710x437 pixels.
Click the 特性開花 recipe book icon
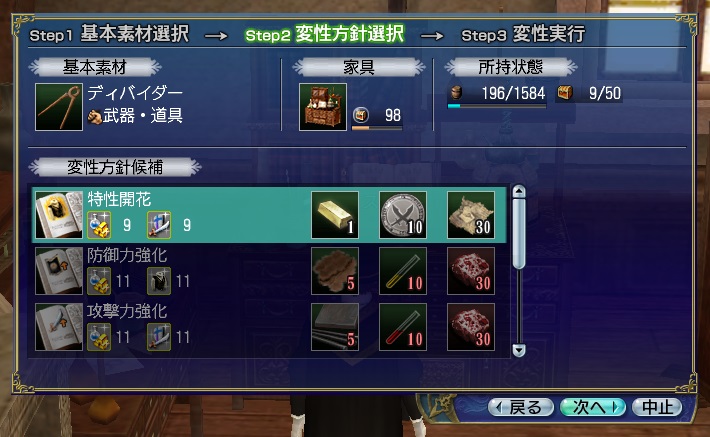click(x=59, y=215)
